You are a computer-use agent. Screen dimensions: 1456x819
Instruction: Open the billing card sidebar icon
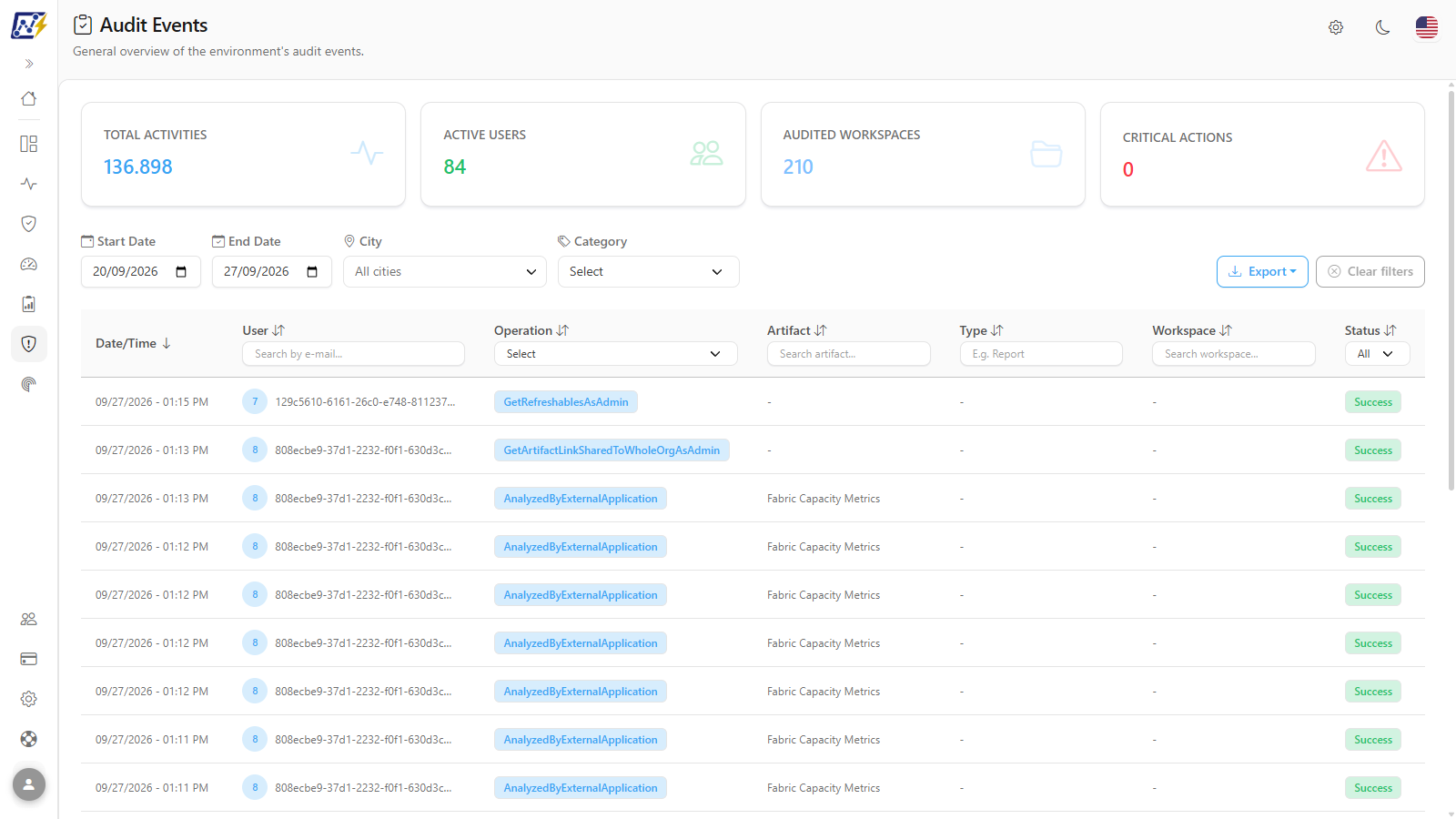(29, 659)
